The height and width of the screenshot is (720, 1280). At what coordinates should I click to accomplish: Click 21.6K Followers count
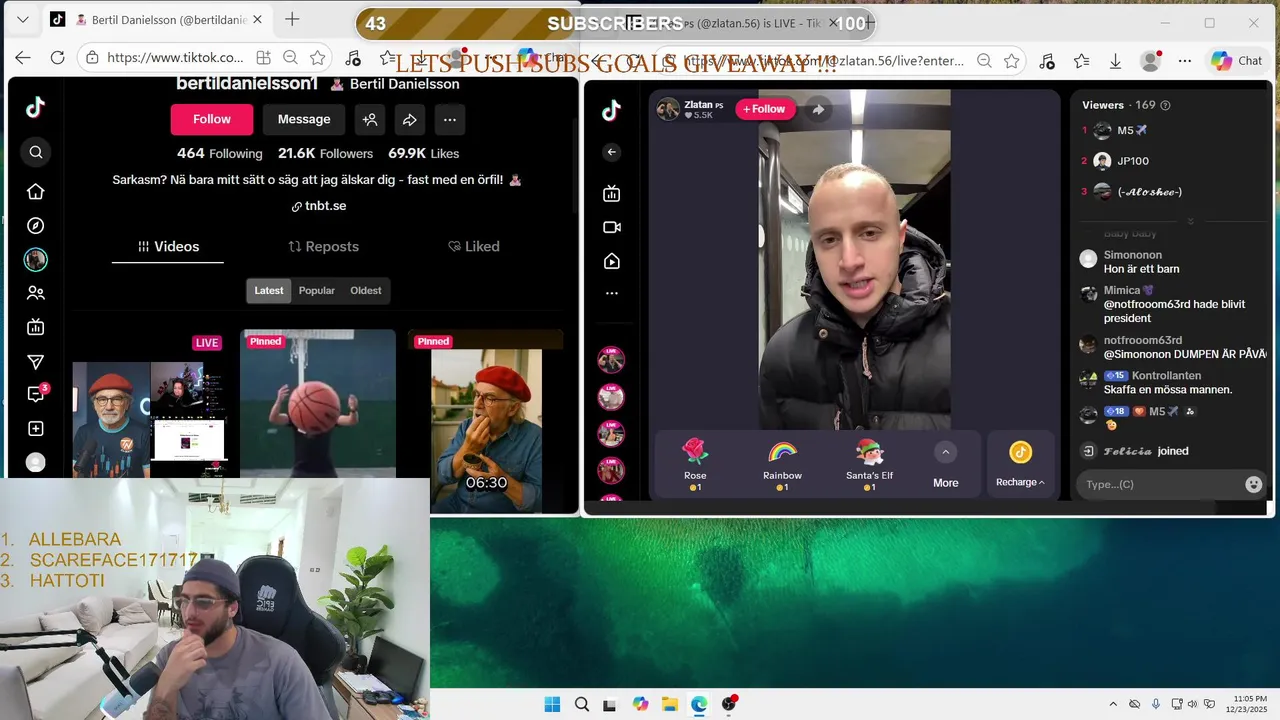(x=325, y=154)
